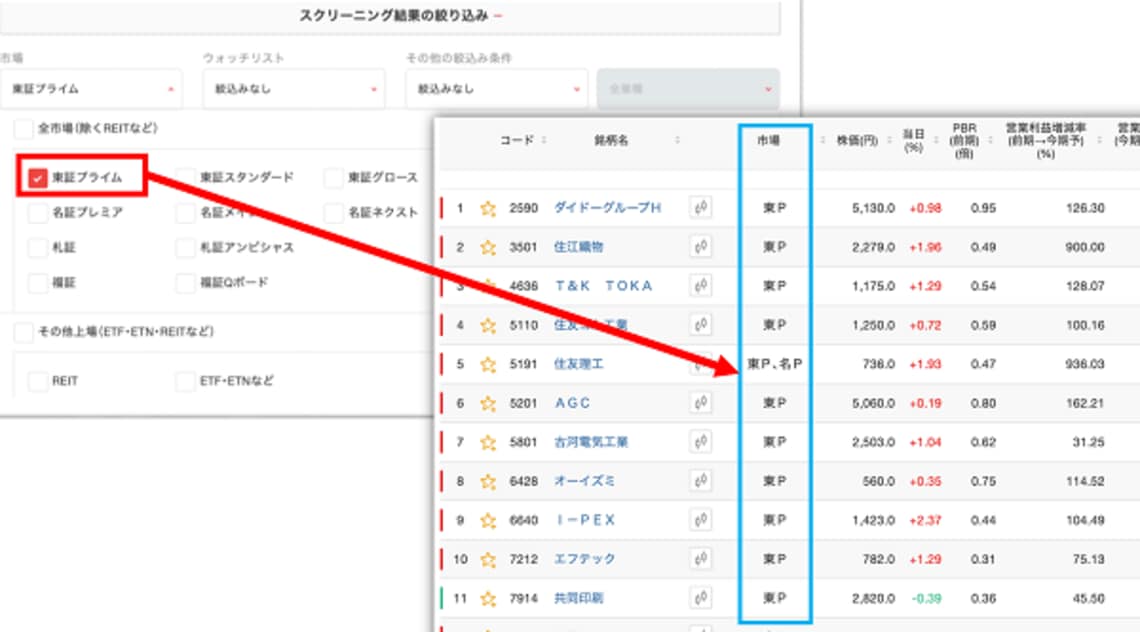Check REIT checkbox
Viewport: 1140px width, 632px height.
pos(38,381)
